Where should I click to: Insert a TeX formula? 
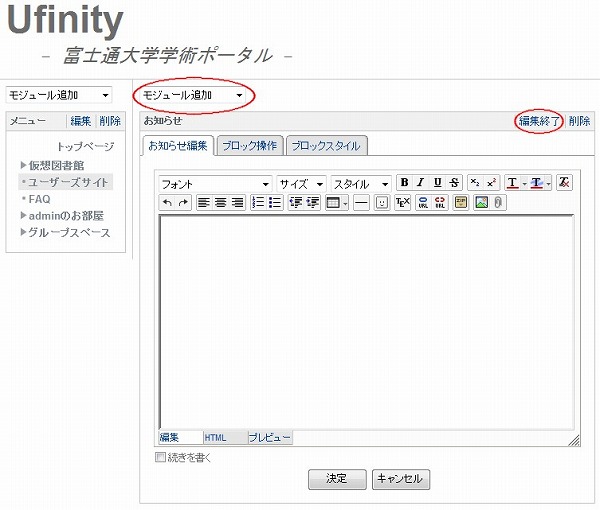403,202
